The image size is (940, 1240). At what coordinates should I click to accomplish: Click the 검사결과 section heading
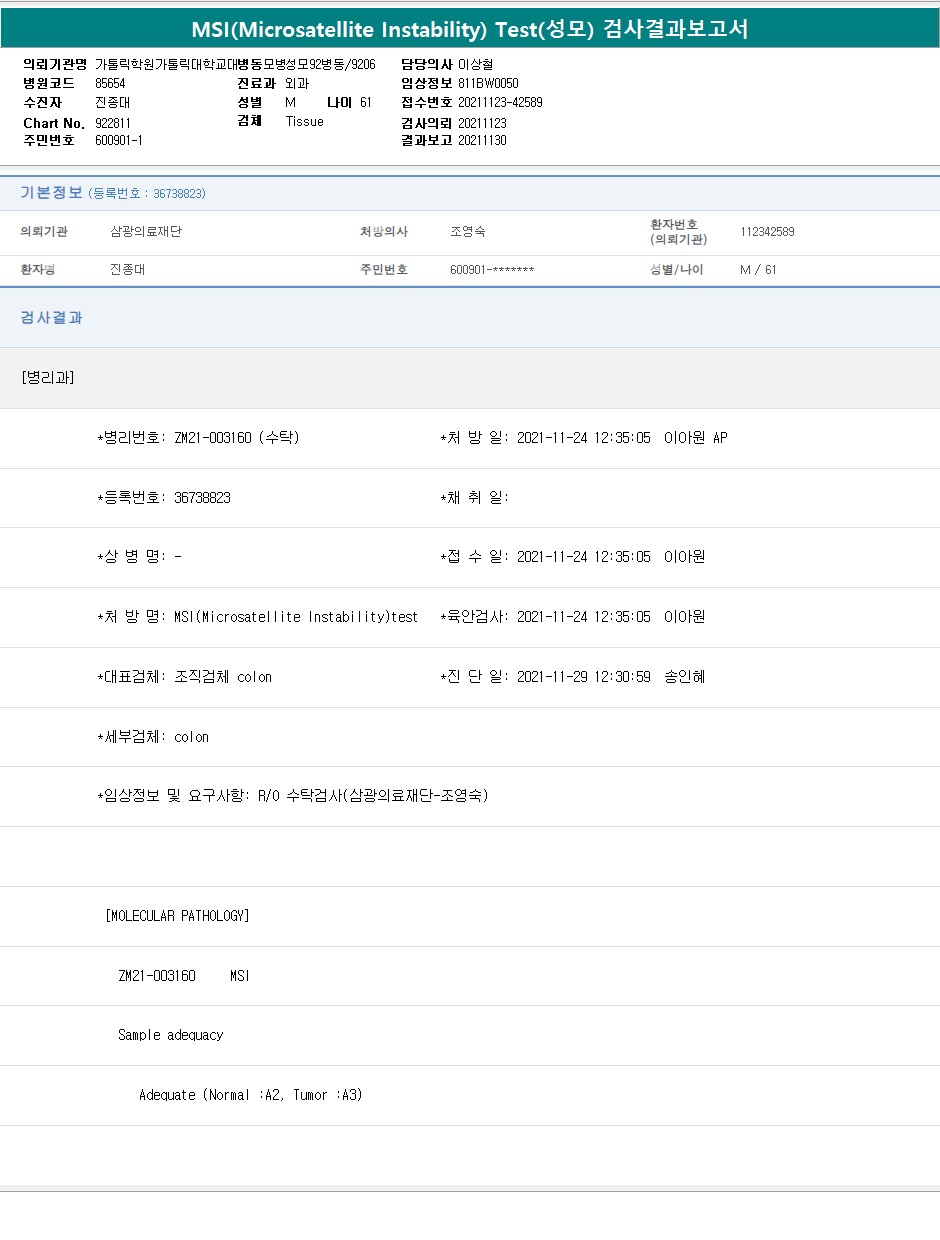click(x=51, y=318)
